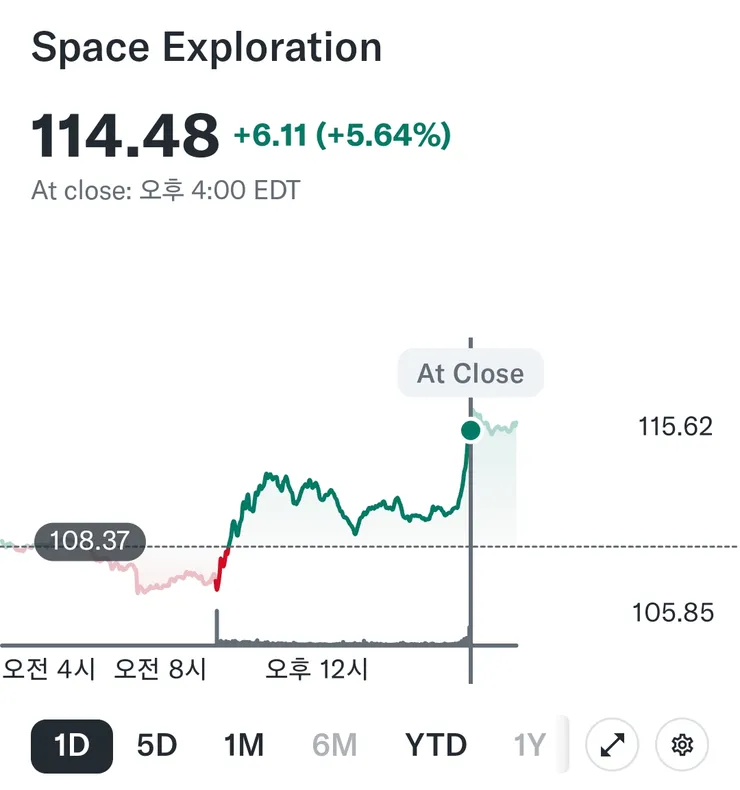This screenshot has height=790, width=740.
Task: Open the fullscreen chart expand icon
Action: coord(612,744)
